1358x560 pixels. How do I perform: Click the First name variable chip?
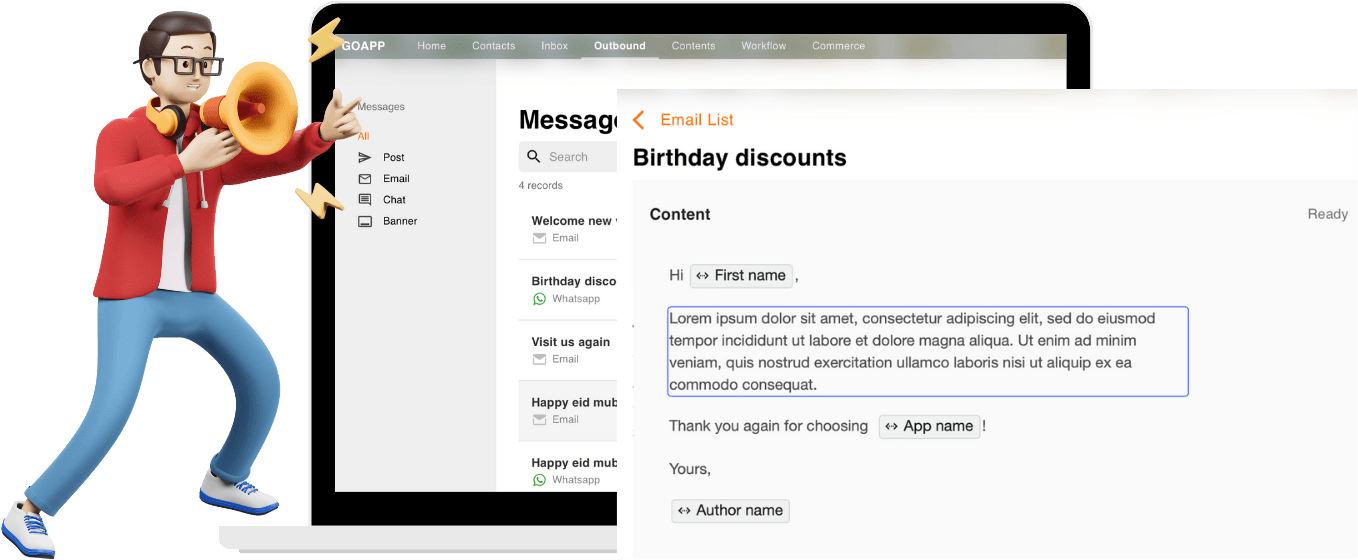coord(742,276)
